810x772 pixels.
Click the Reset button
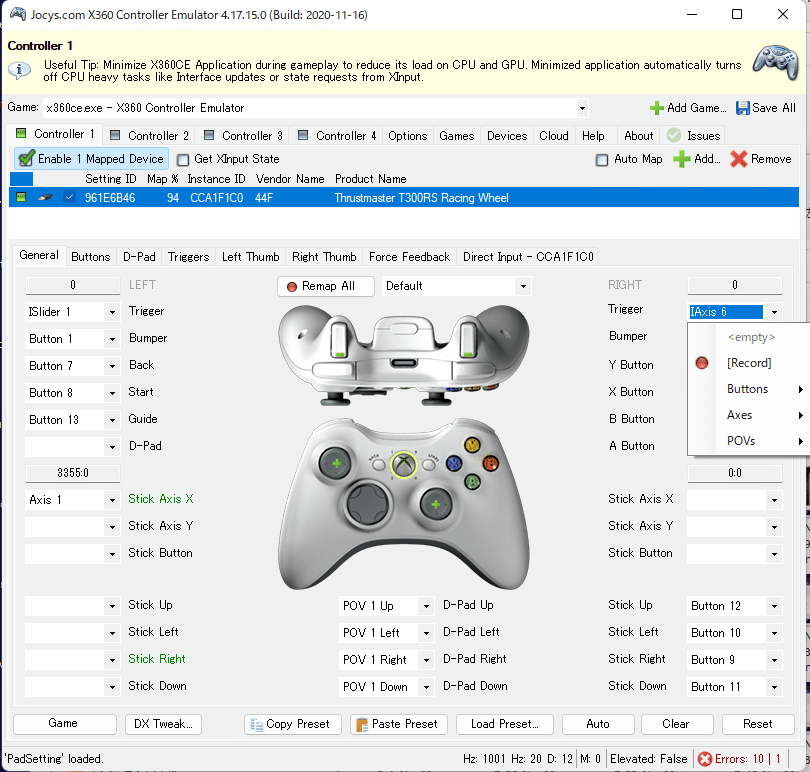[x=757, y=724]
